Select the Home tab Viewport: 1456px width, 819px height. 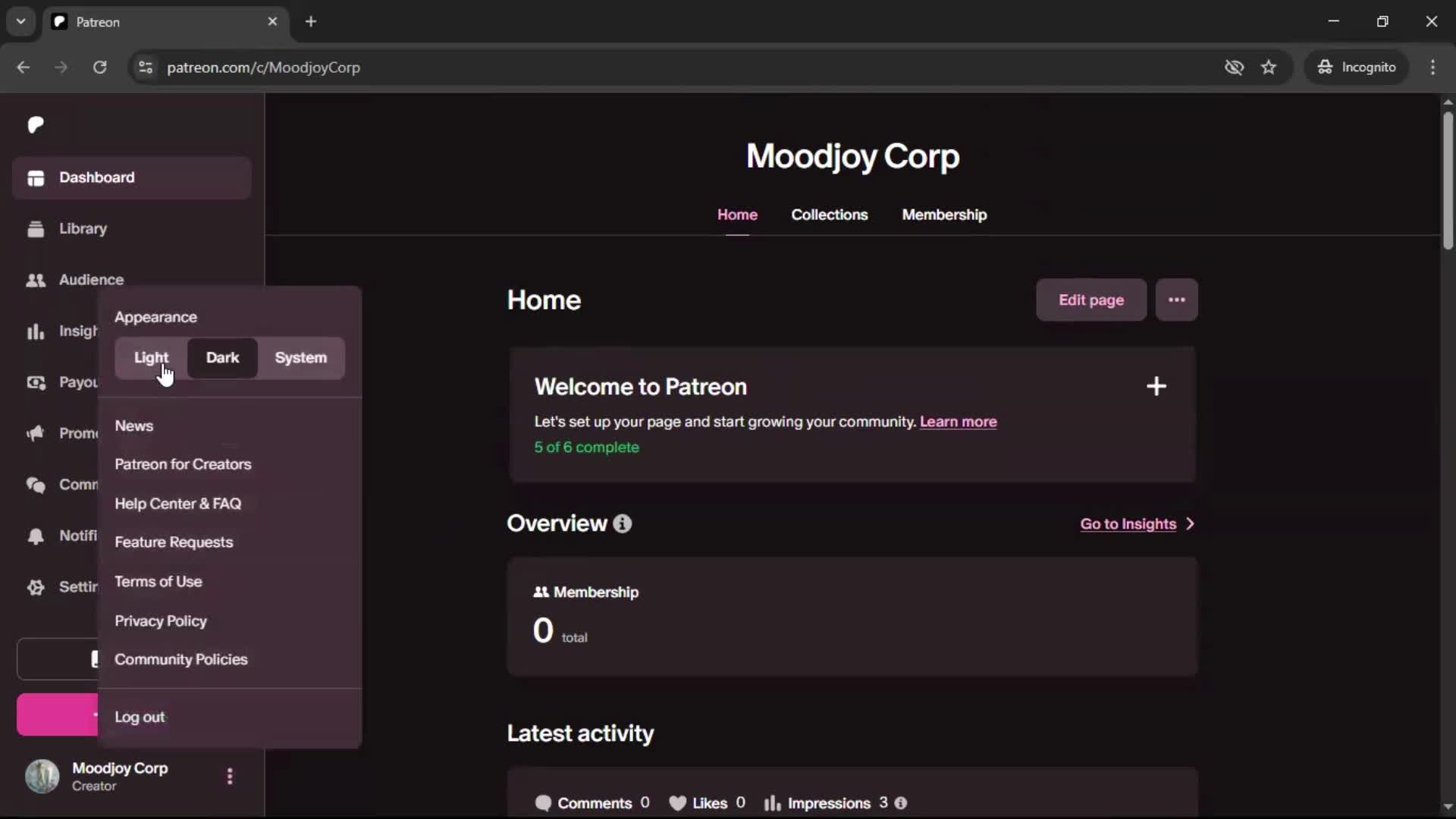coord(737,215)
